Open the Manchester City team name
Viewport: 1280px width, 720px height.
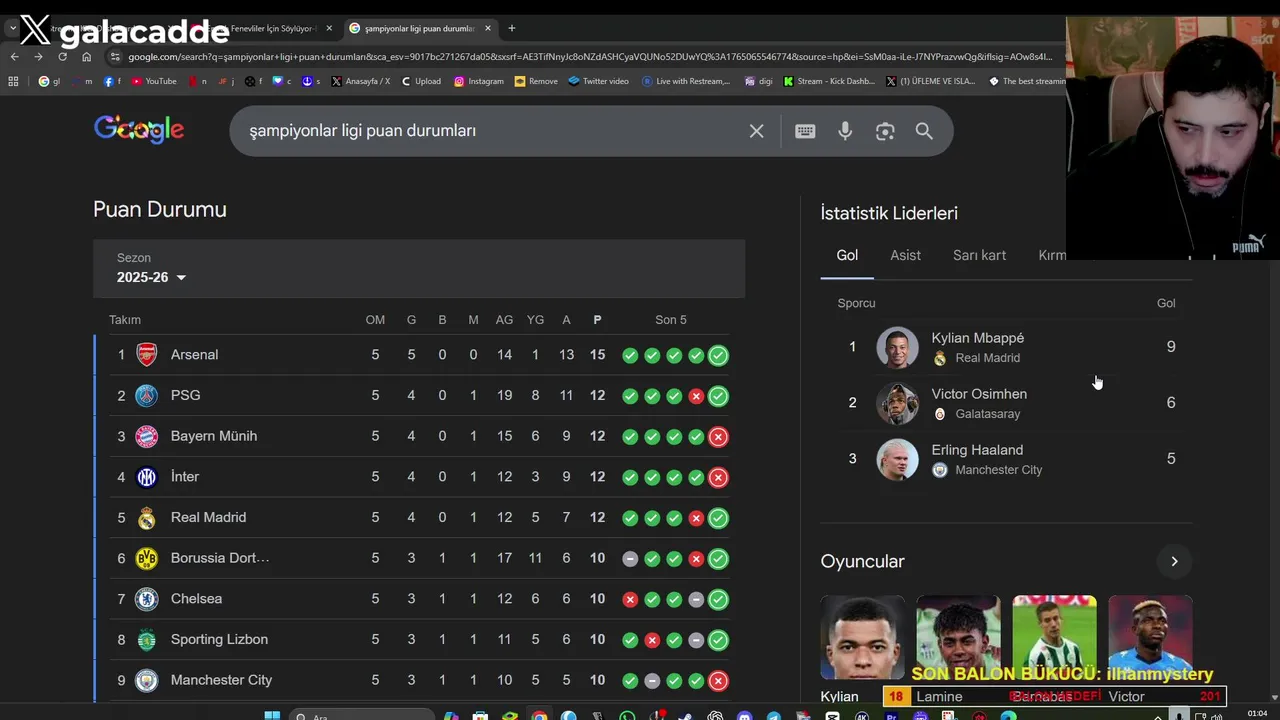pyautogui.click(x=221, y=680)
